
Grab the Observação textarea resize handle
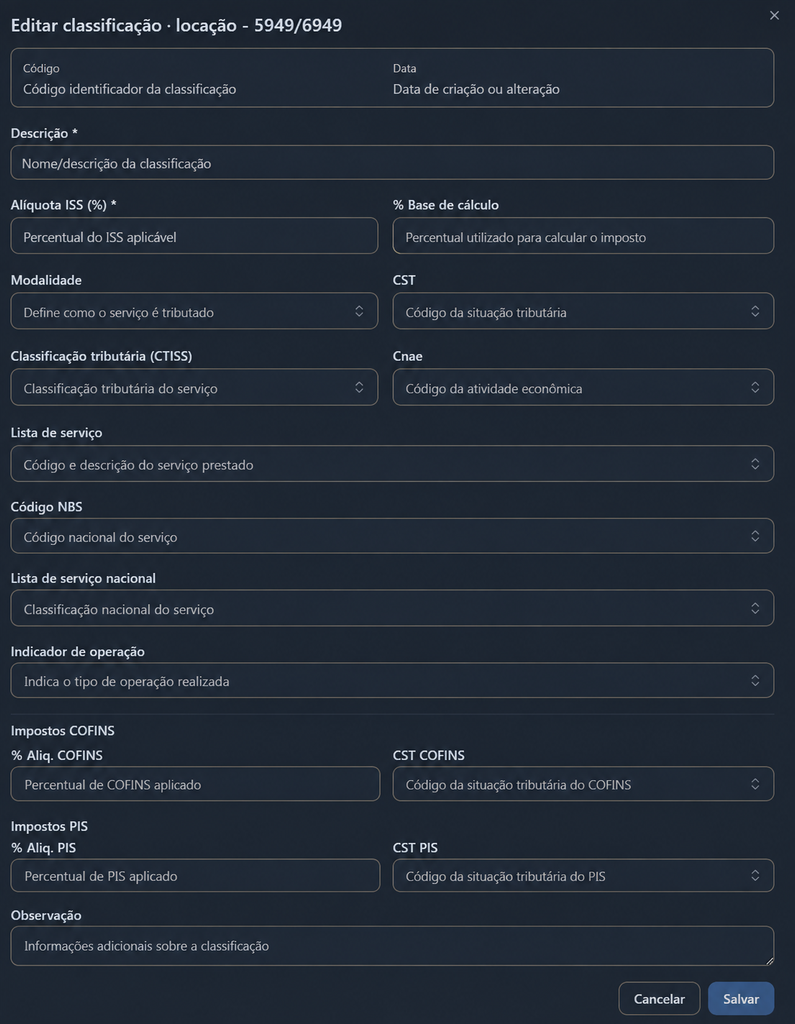click(x=770, y=961)
